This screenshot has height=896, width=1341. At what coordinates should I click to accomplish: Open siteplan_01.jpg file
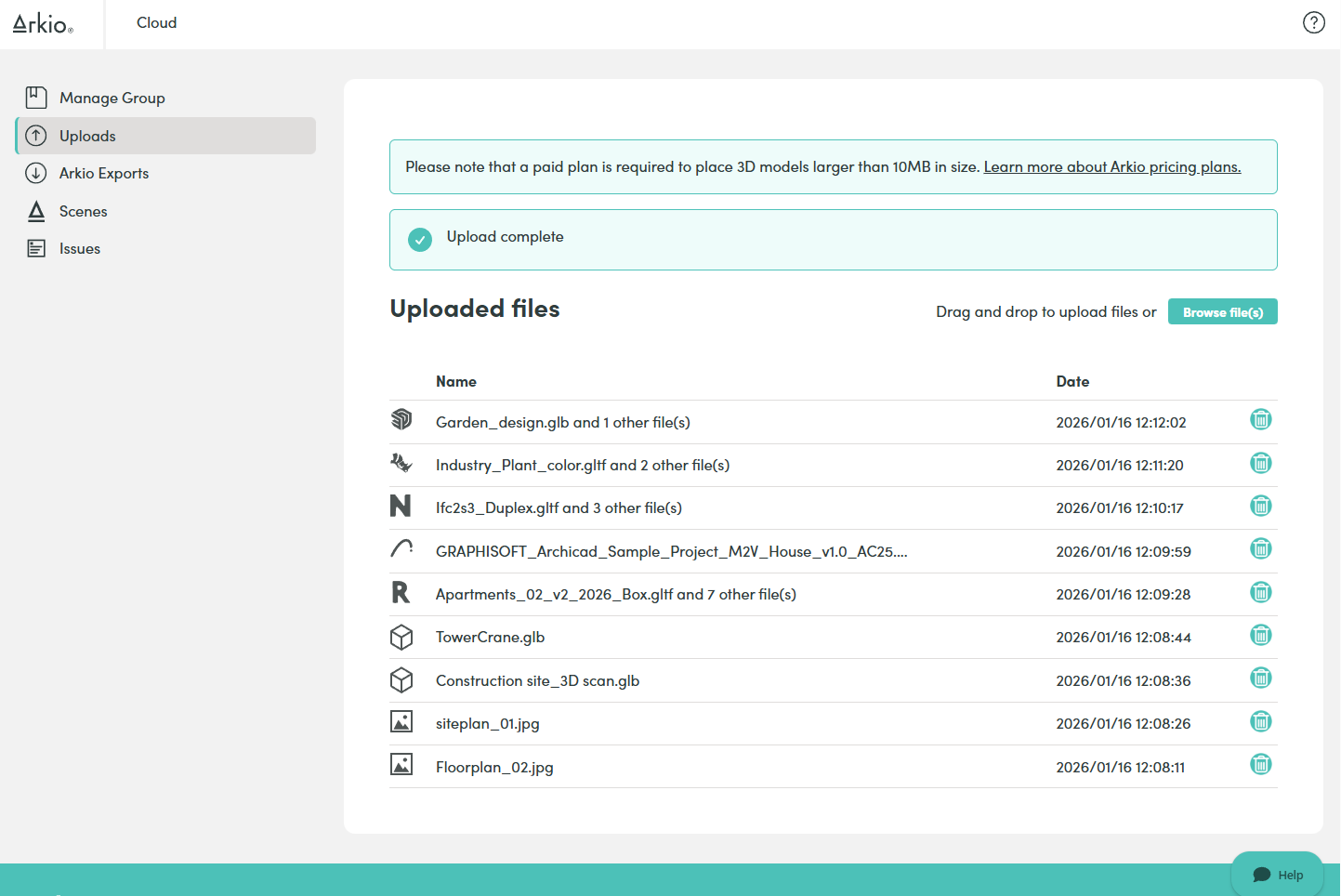(x=488, y=724)
